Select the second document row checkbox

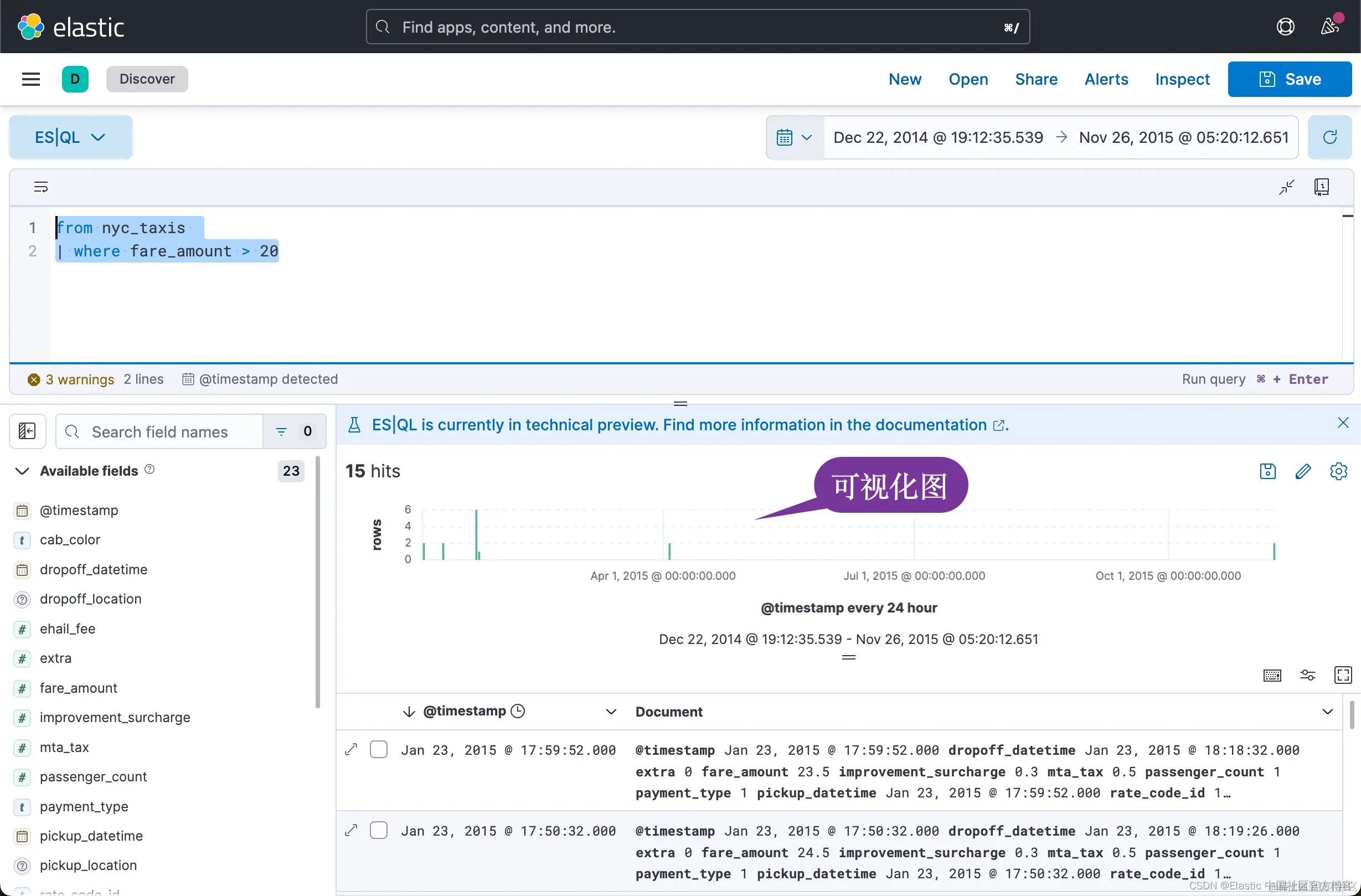pos(379,830)
